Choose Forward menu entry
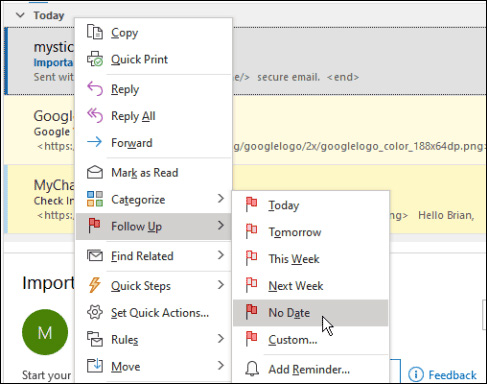 [x=154, y=143]
